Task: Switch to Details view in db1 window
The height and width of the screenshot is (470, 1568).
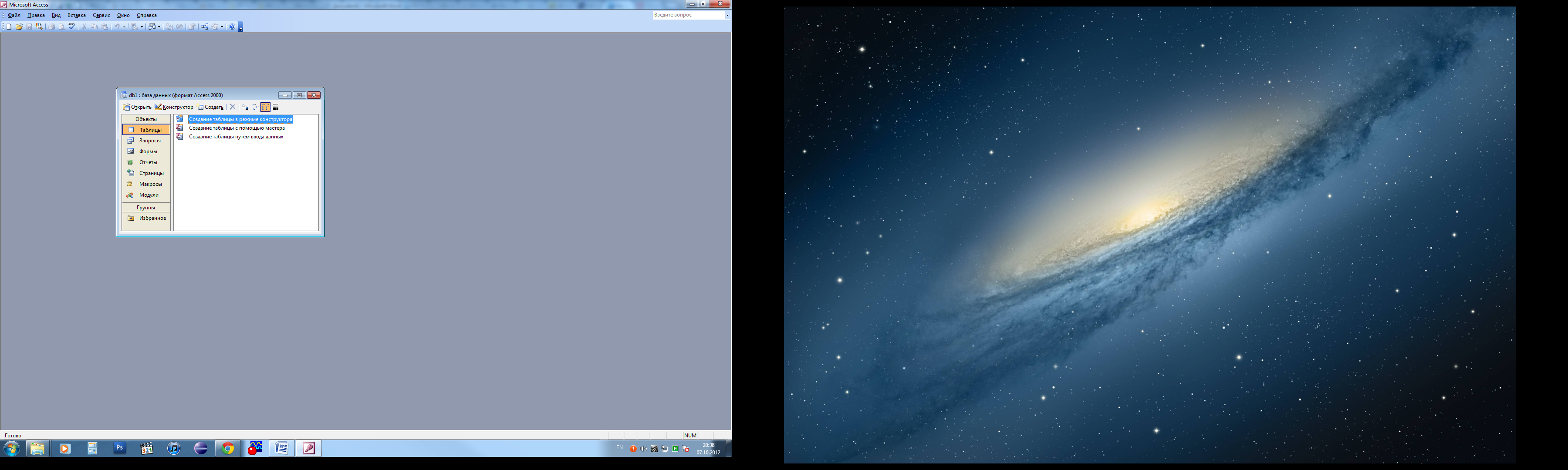Action: click(276, 107)
